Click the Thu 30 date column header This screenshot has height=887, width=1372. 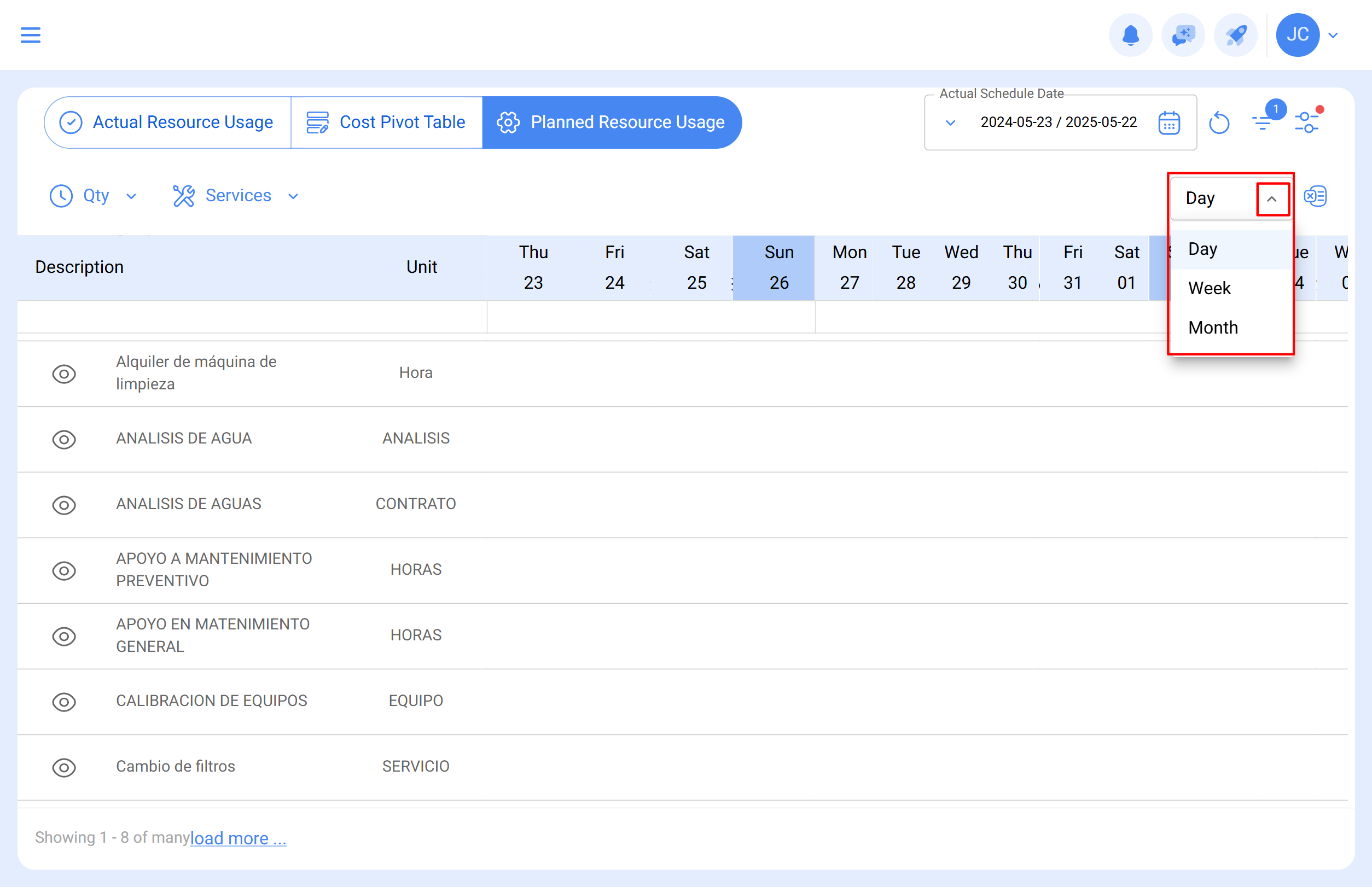[1017, 268]
